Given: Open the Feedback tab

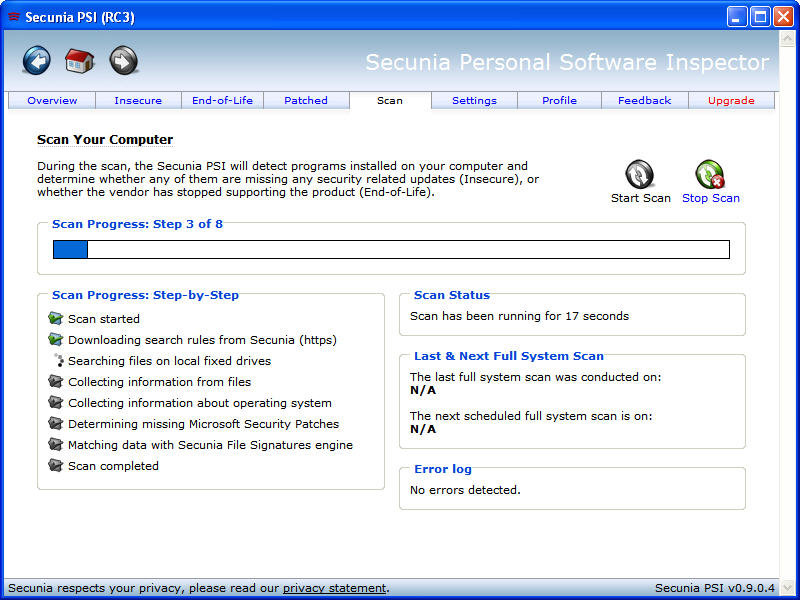Looking at the screenshot, I should coord(644,101).
